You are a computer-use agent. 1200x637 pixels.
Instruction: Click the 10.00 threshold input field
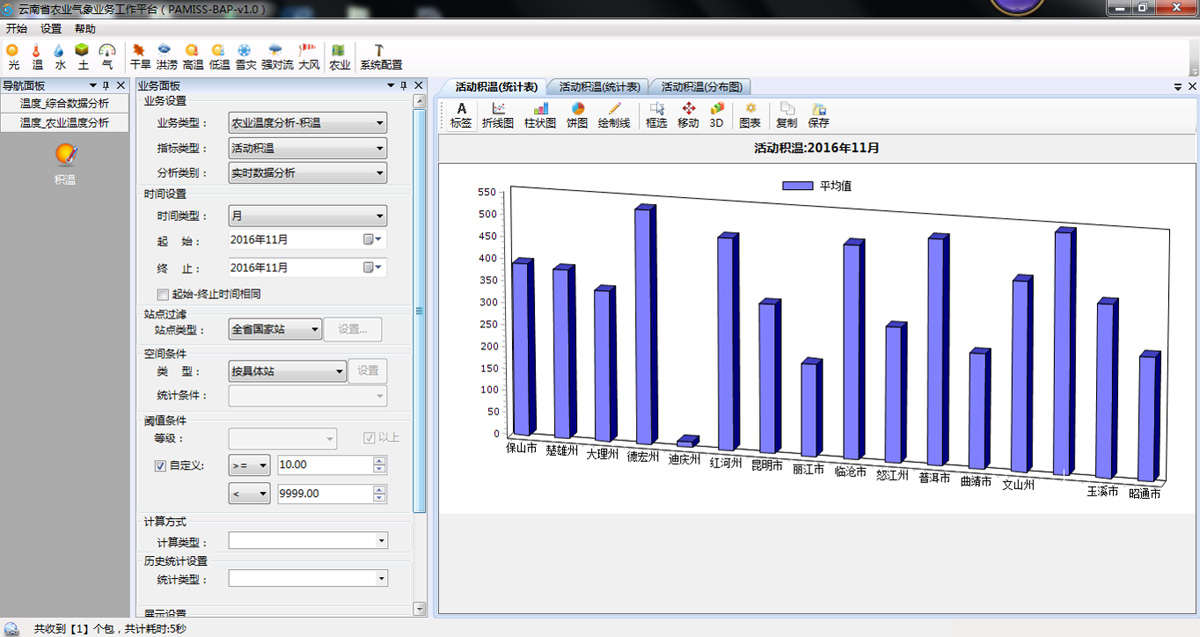click(325, 465)
